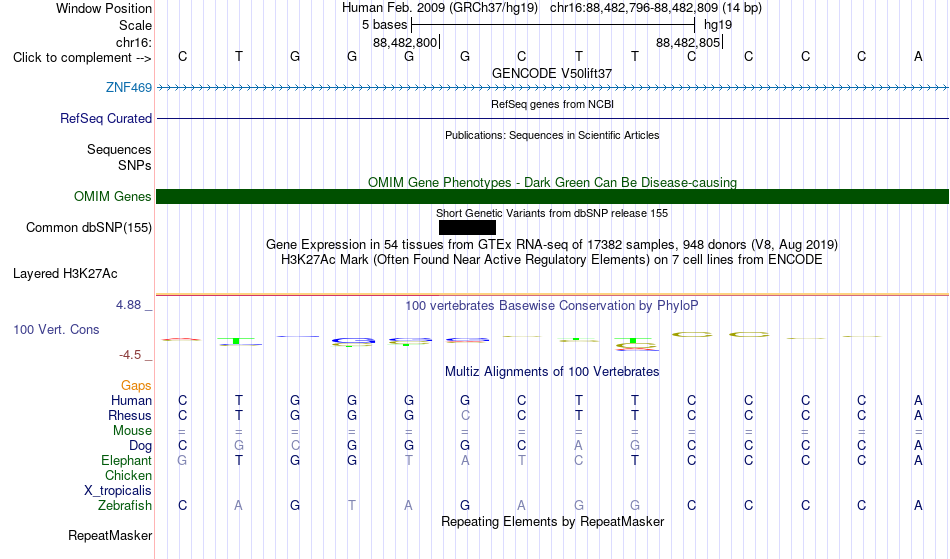Click the Sequences track label

pyautogui.click(x=119, y=149)
